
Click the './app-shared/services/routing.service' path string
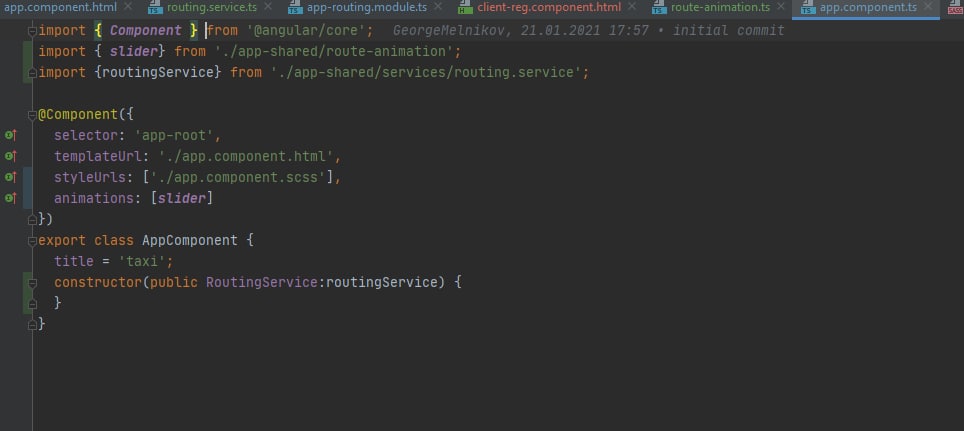click(425, 73)
